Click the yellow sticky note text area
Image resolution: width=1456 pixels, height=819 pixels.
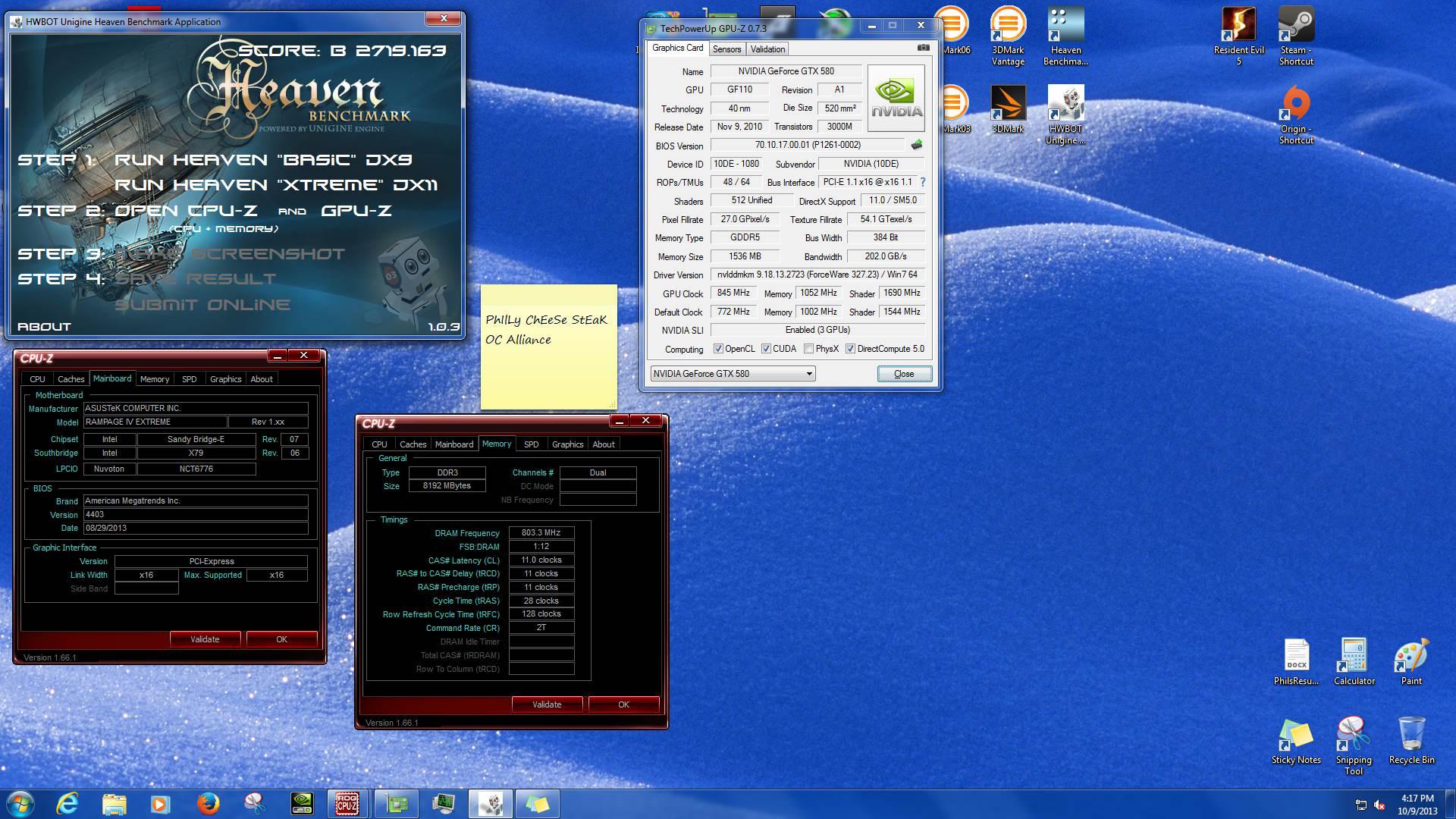548,347
